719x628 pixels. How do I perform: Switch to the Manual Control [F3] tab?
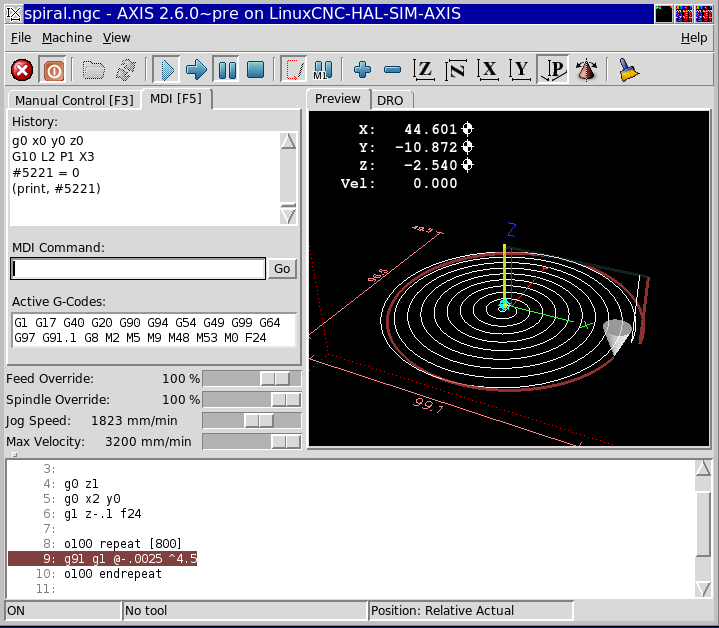(x=74, y=100)
